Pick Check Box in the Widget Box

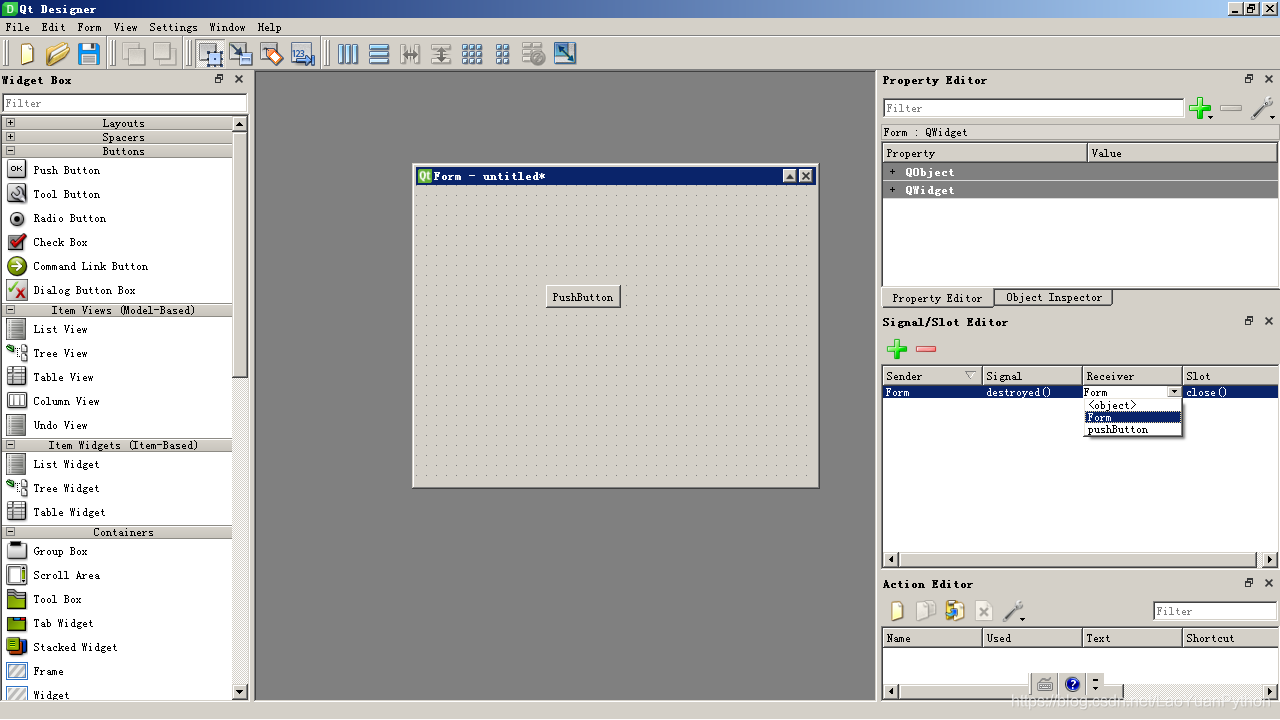pyautogui.click(x=60, y=242)
